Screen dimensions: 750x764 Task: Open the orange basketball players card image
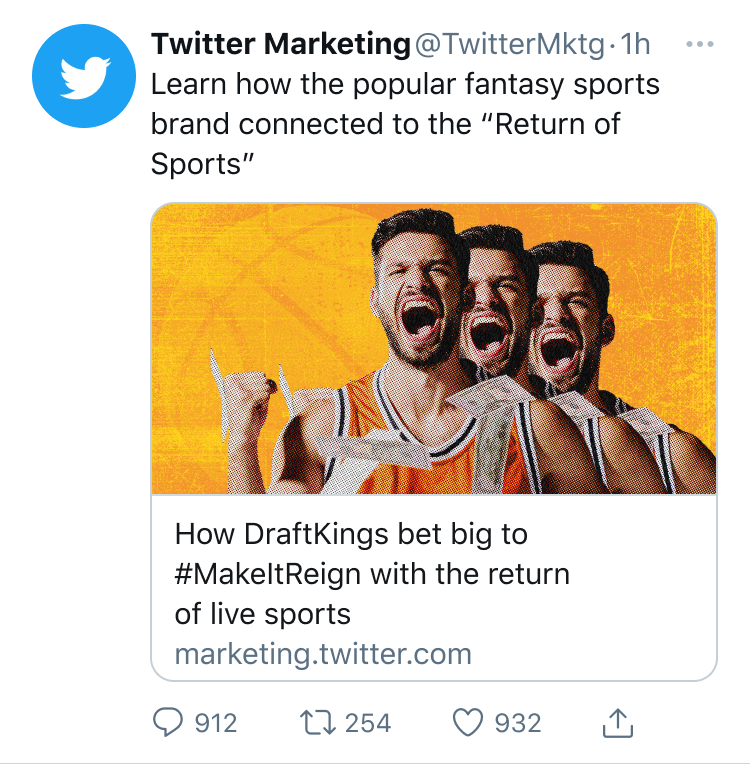tap(433, 348)
